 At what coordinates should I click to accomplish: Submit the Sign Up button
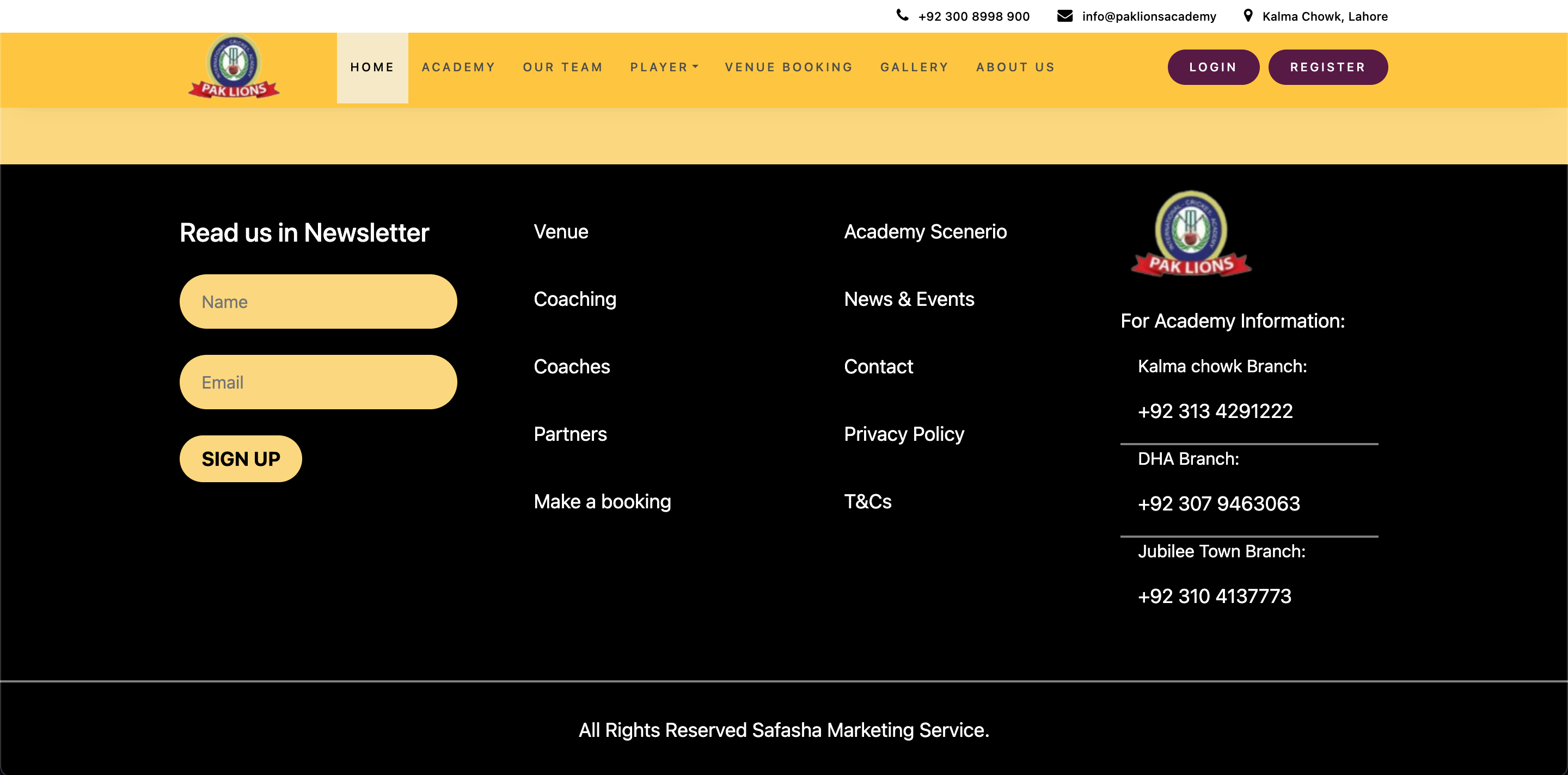tap(241, 459)
